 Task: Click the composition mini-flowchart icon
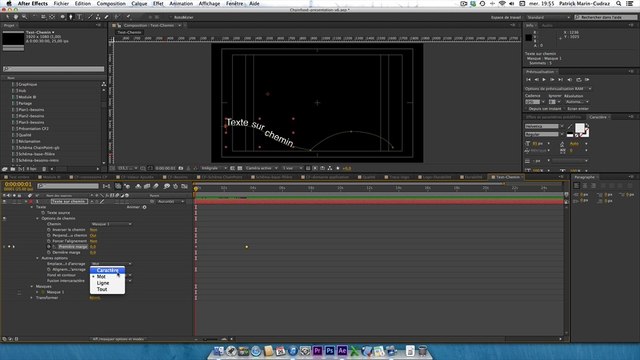pyautogui.click(x=107, y=186)
